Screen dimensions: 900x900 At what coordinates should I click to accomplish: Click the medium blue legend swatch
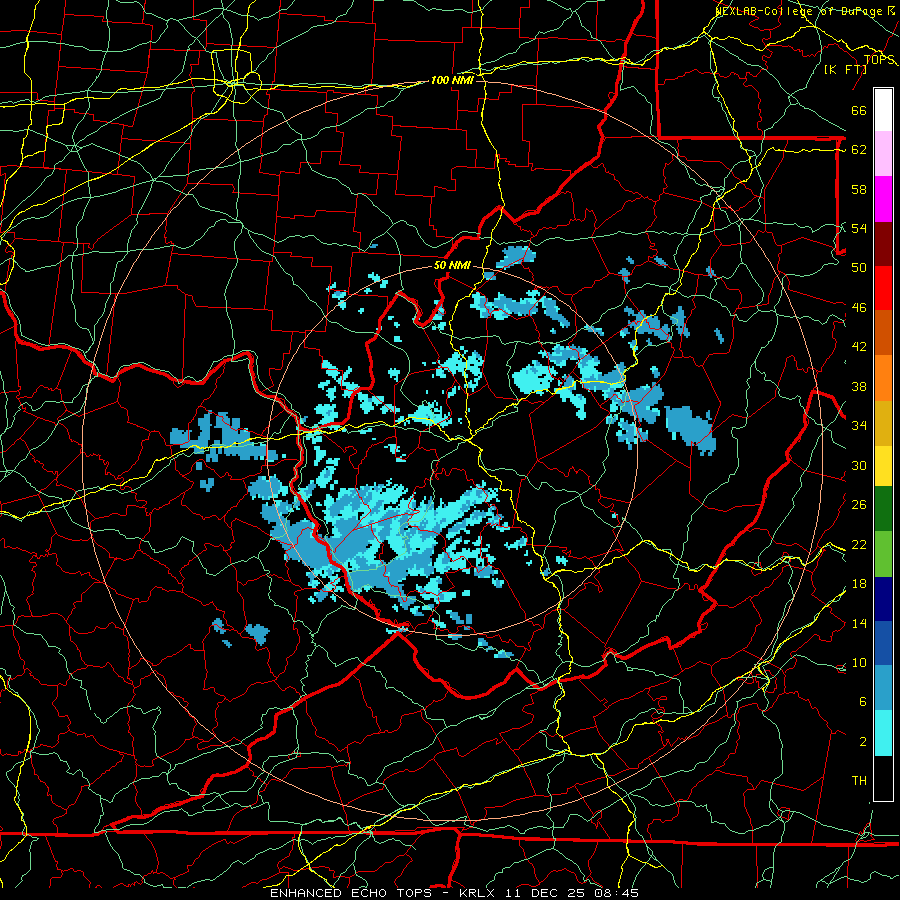coord(883,644)
